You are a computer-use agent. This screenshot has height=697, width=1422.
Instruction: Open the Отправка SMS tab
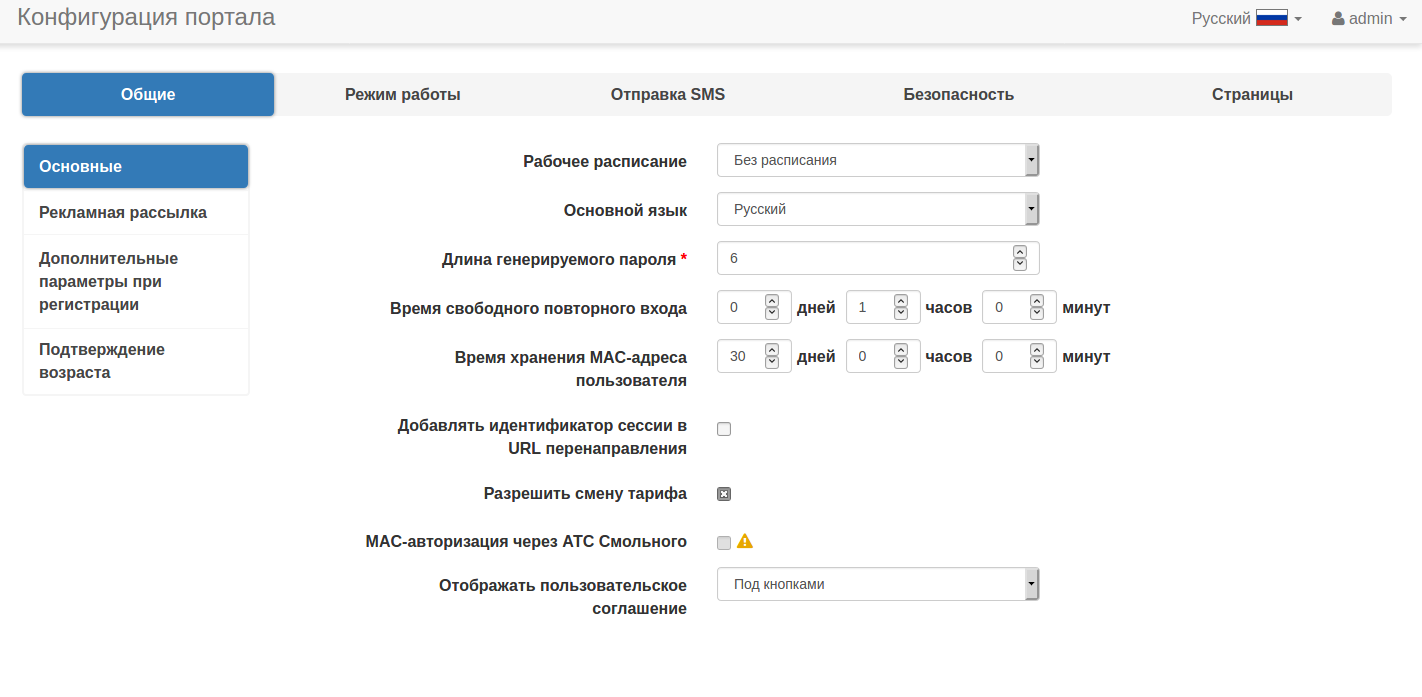[667, 94]
